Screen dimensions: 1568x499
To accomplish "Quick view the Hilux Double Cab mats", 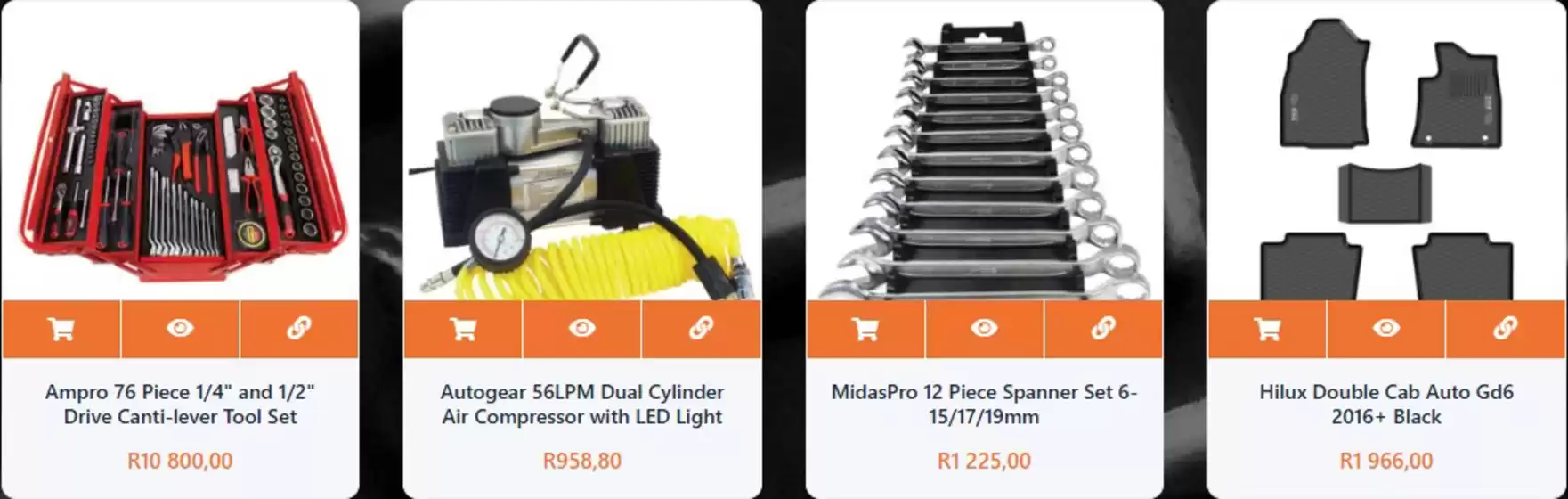I will click(1385, 329).
